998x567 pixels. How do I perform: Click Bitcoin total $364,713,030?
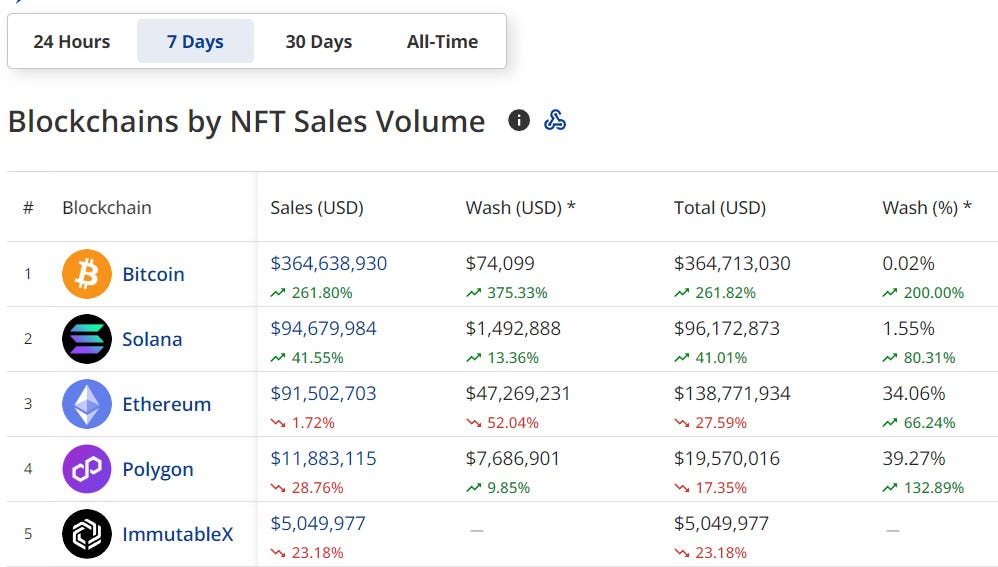[x=732, y=263]
